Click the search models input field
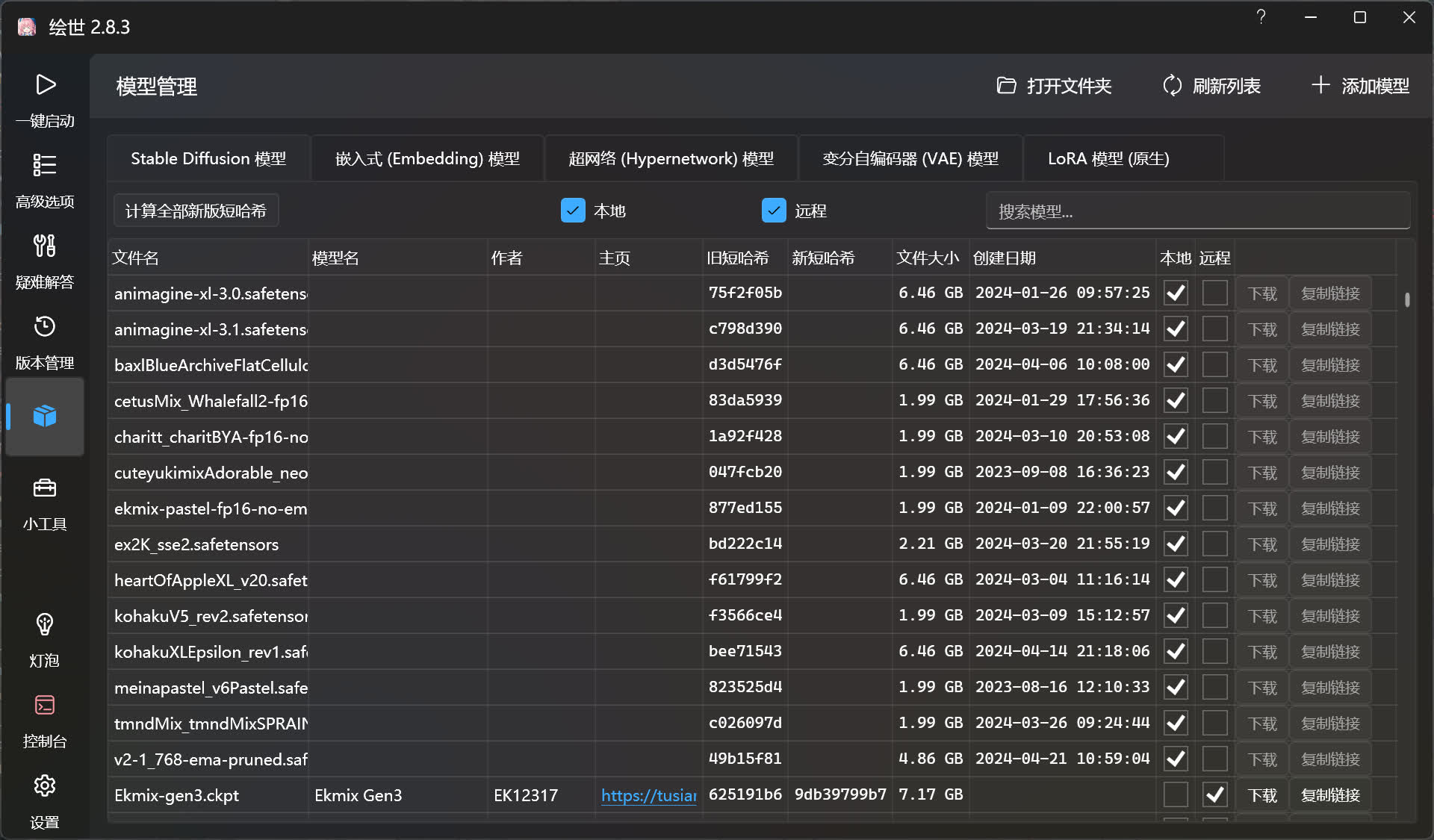This screenshot has height=840, width=1434. tap(1197, 211)
